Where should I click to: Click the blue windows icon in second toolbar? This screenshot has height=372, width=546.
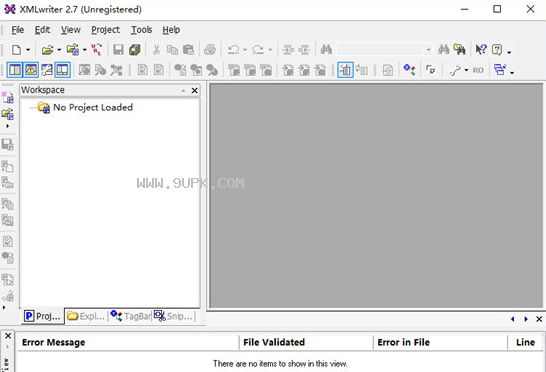(x=500, y=70)
